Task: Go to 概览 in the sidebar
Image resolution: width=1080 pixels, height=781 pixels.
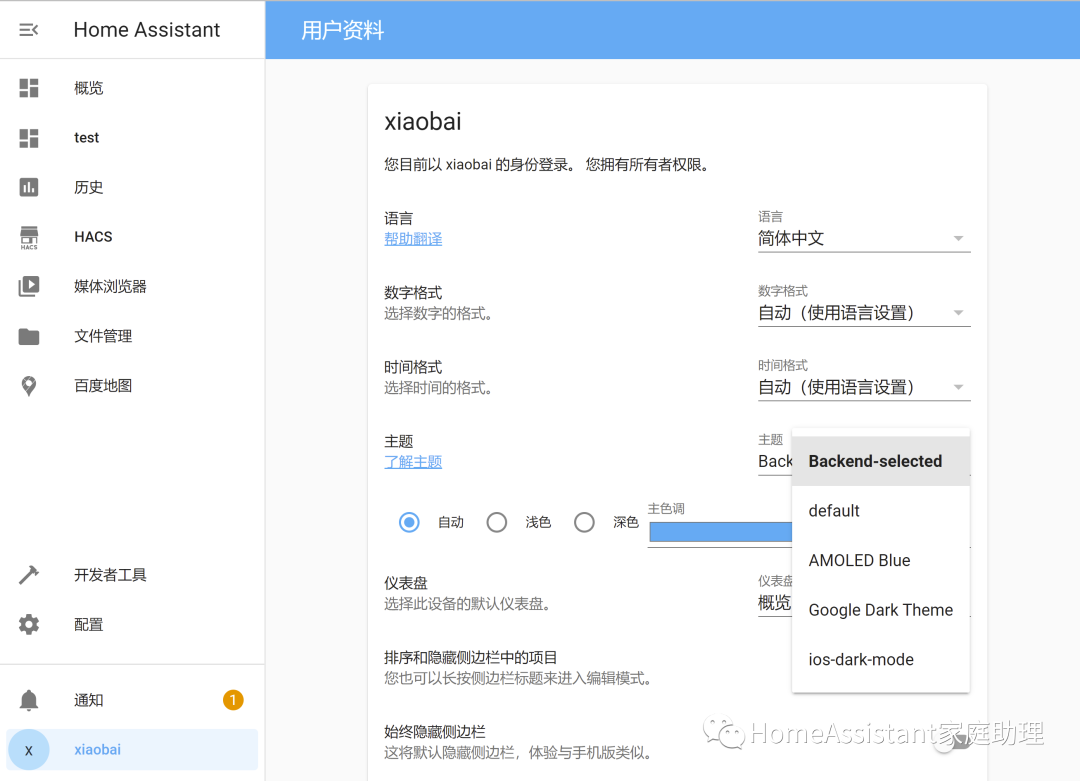Action: [132, 88]
